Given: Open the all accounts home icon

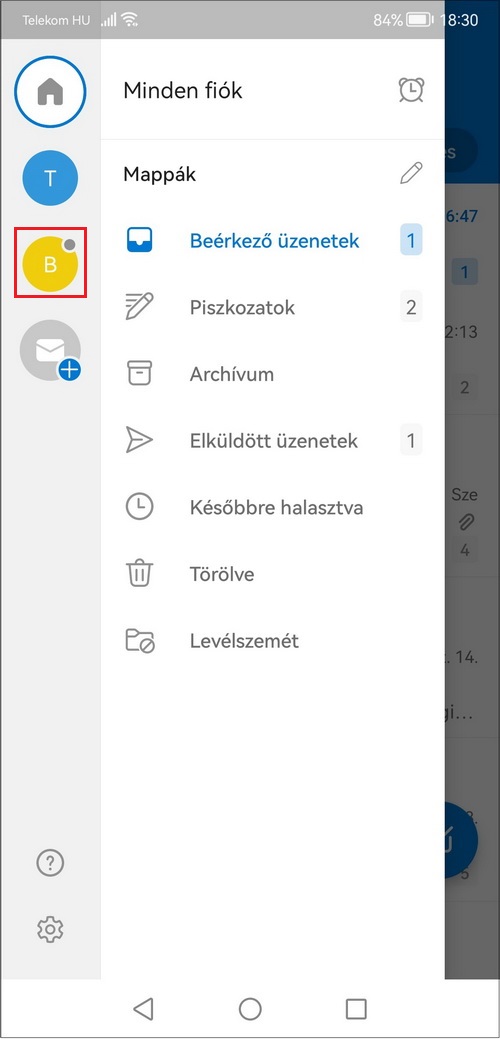Looking at the screenshot, I should point(50,91).
